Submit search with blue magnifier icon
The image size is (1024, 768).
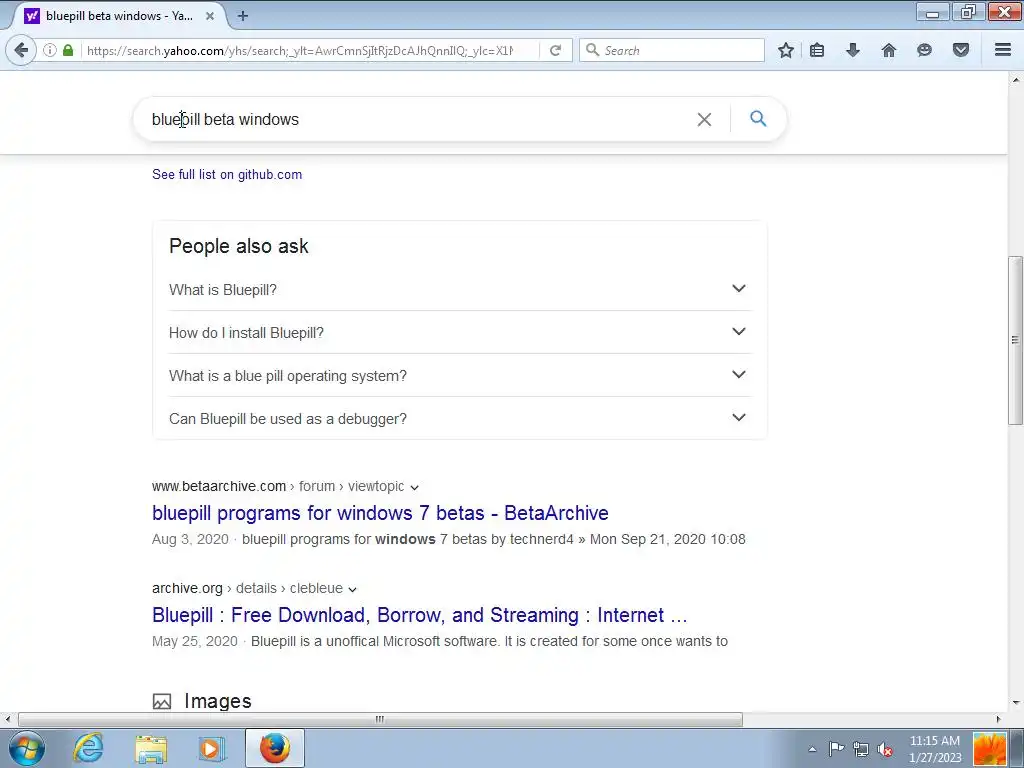pyautogui.click(x=758, y=119)
